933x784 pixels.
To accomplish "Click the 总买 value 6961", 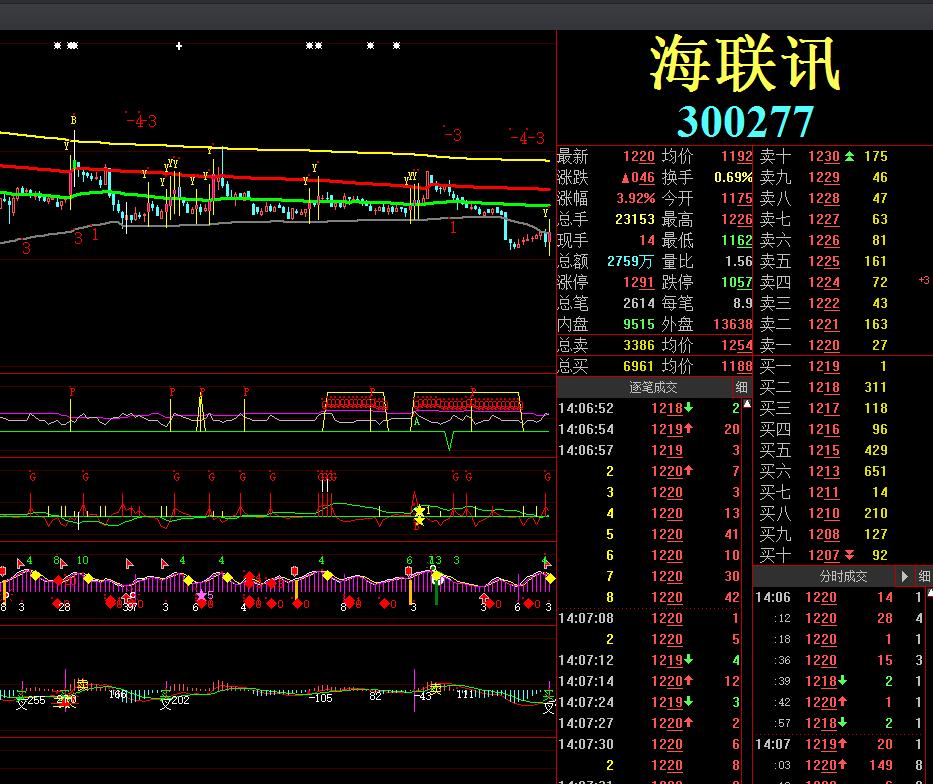I will click(x=638, y=366).
